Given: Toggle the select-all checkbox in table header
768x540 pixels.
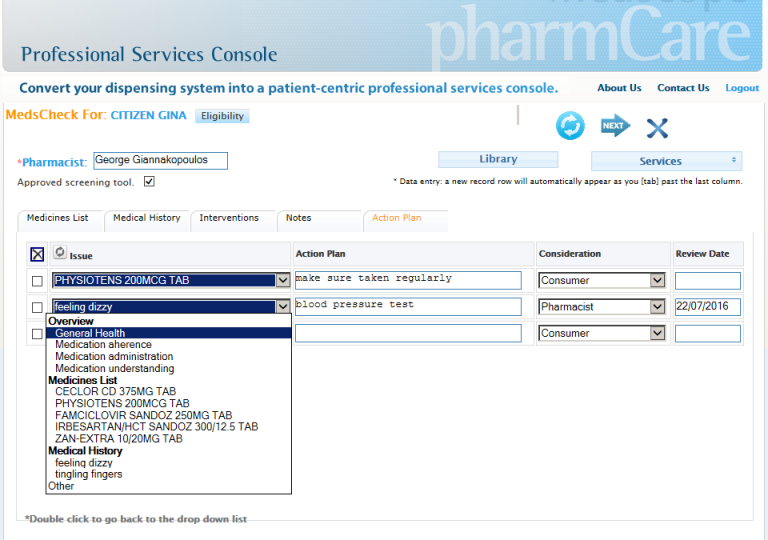Looking at the screenshot, I should 37,254.
